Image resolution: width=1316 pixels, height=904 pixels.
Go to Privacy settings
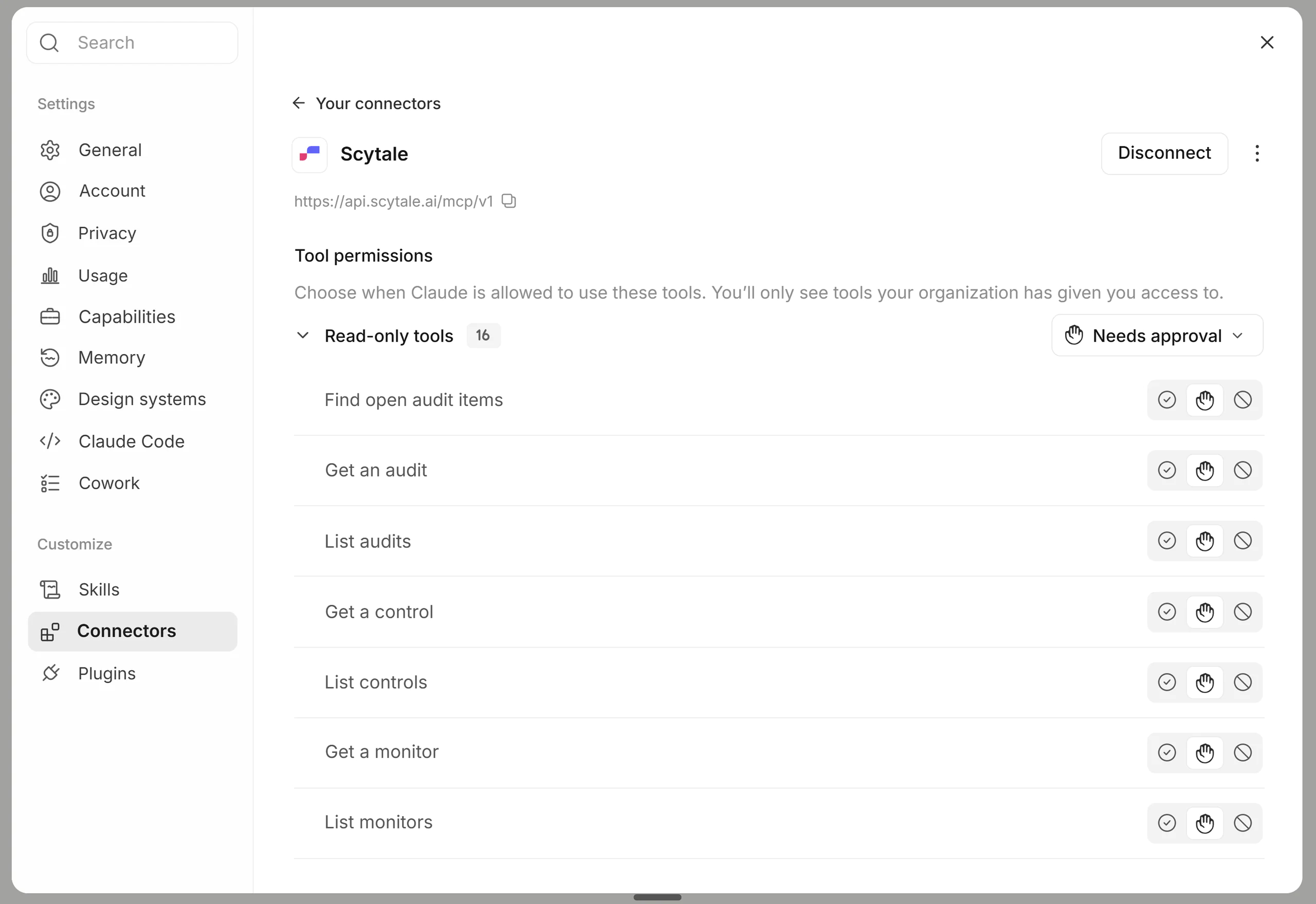(133, 233)
